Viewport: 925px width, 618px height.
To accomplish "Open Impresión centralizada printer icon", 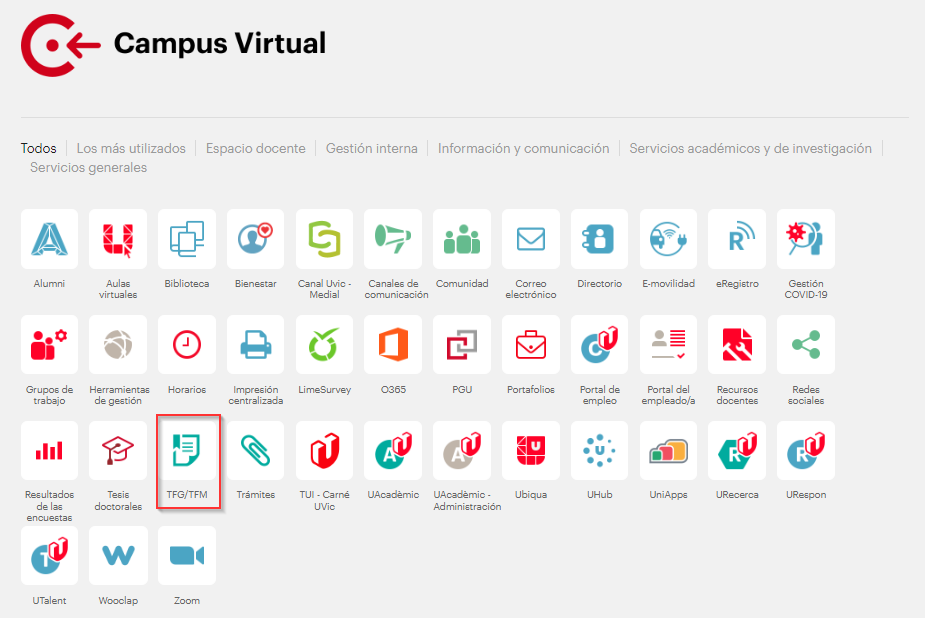I will click(255, 344).
